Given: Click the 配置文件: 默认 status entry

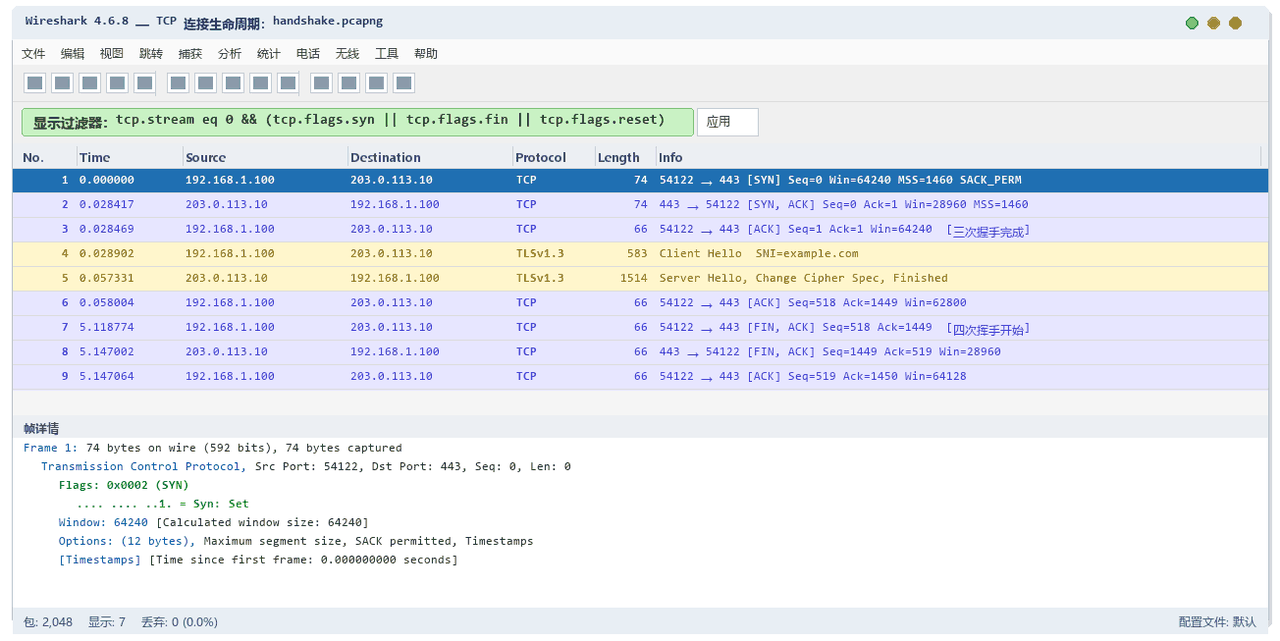Looking at the screenshot, I should tap(1217, 622).
